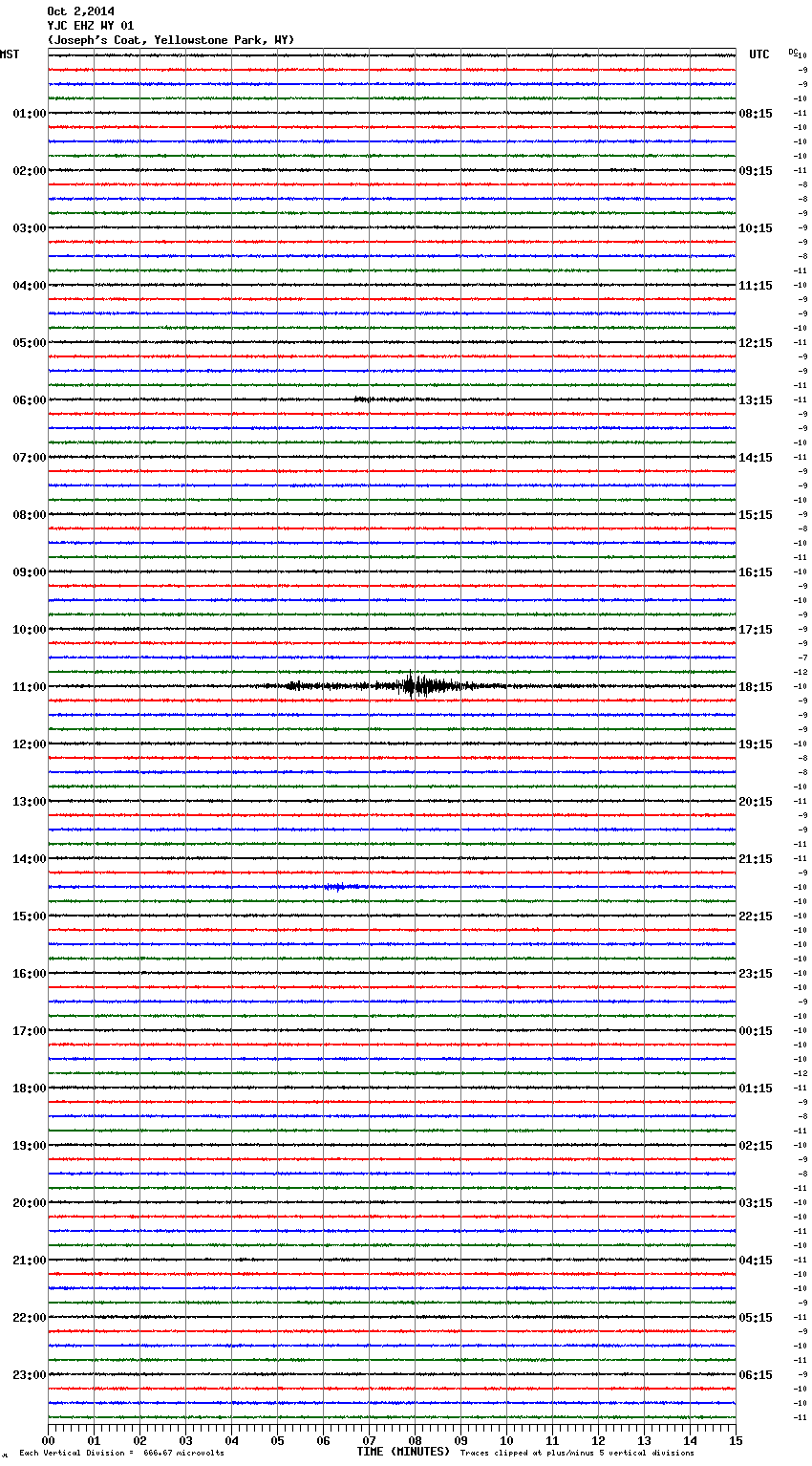This screenshot has height=1466, width=812.
Task: Click the UTC time label '13:15'
Action: click(756, 400)
